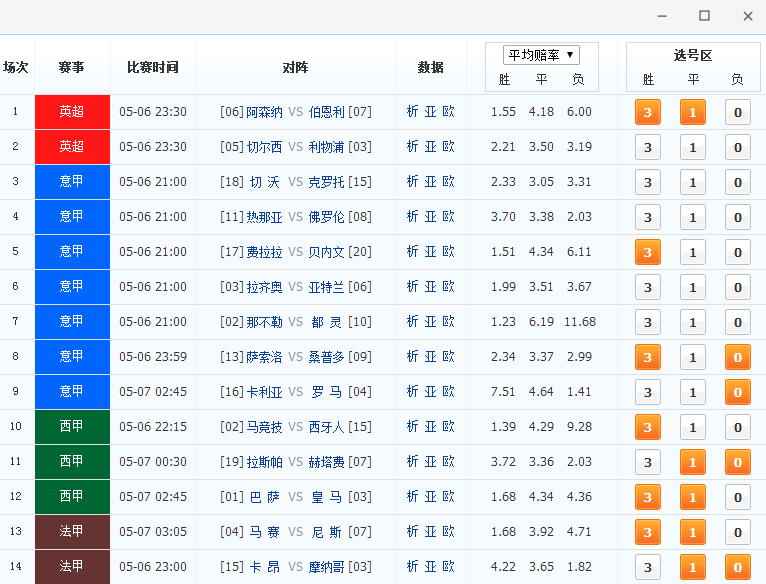Click the 法甲 league tag in row 13
Viewport: 766px width, 584px height.
[72, 532]
